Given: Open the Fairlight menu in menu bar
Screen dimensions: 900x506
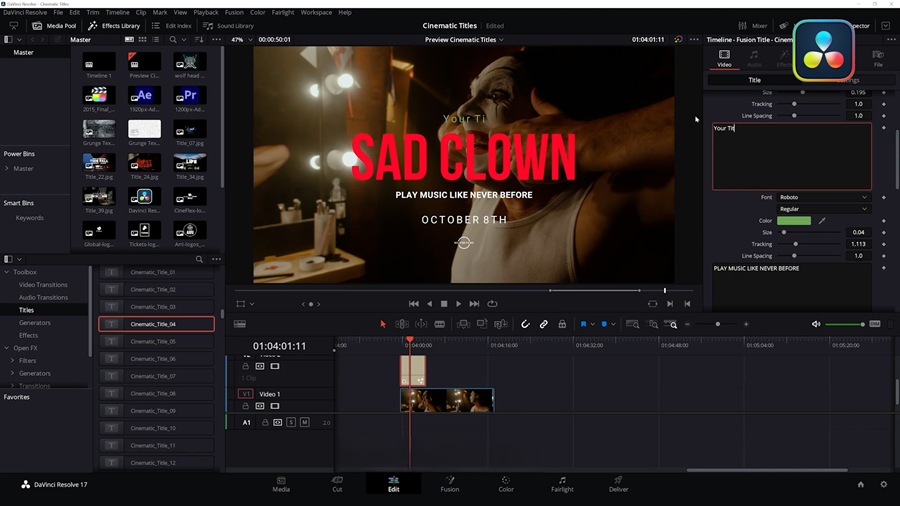Looking at the screenshot, I should click(285, 12).
